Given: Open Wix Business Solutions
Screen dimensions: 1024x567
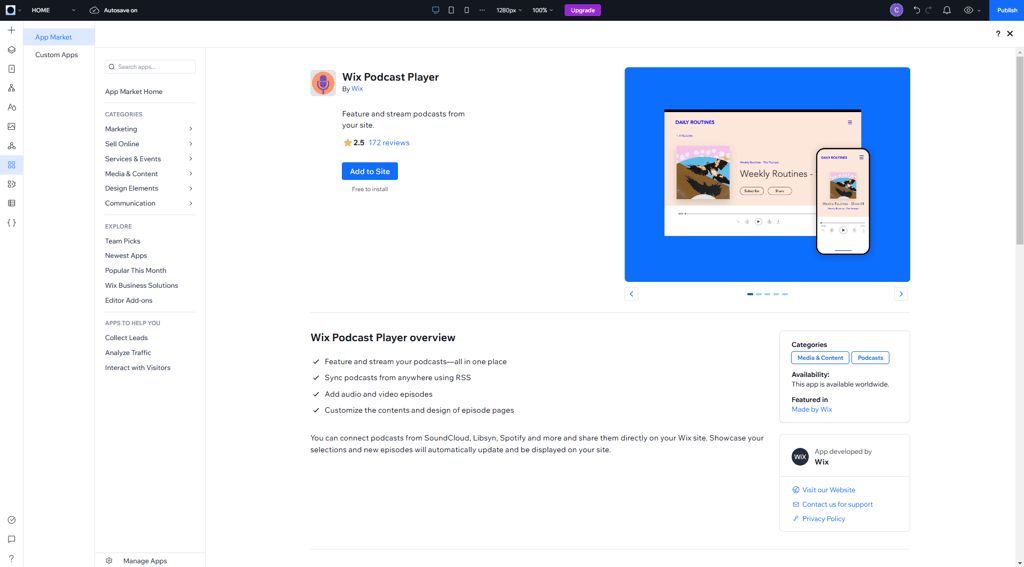Looking at the screenshot, I should coord(142,285).
